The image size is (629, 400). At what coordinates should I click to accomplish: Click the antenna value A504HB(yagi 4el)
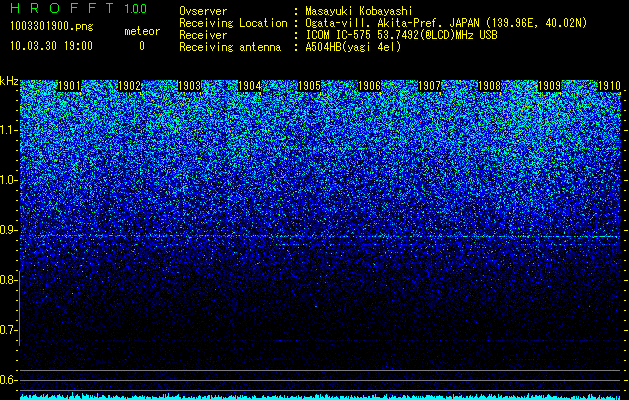pyautogui.click(x=353, y=47)
